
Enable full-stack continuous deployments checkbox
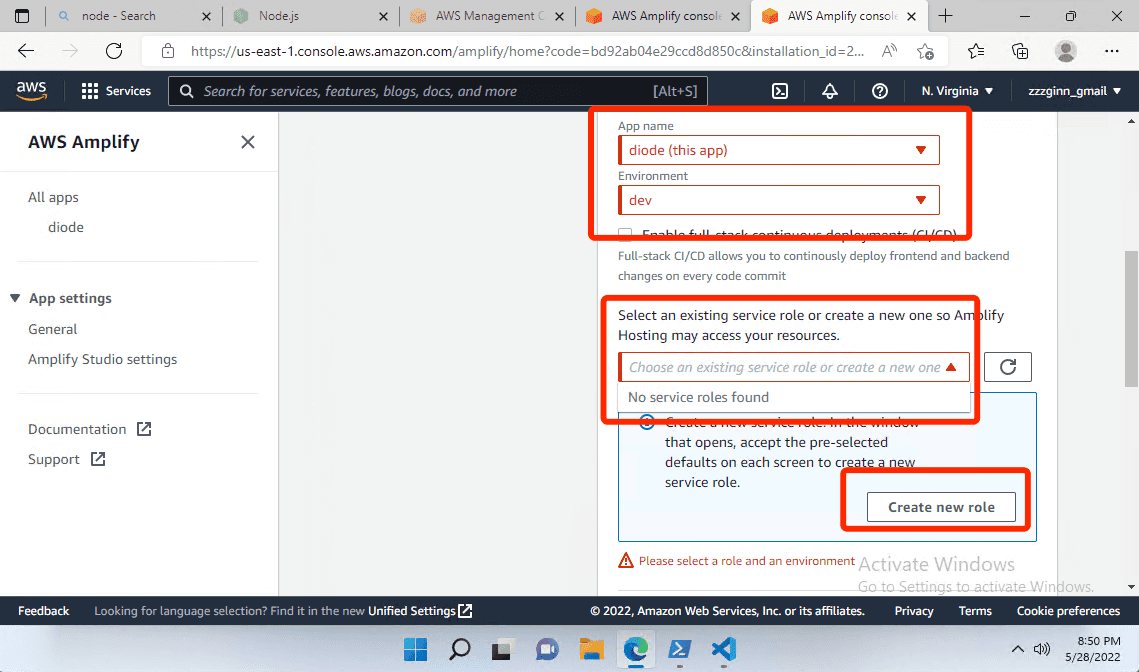pos(625,235)
